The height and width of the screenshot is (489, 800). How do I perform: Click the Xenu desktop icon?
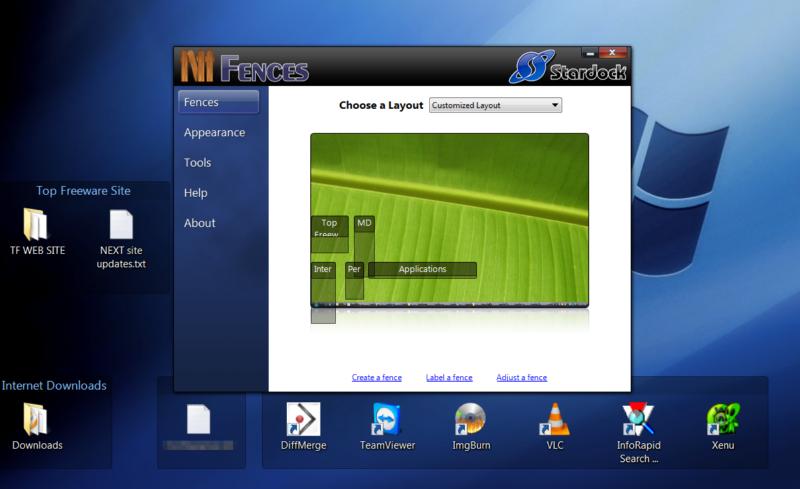tap(723, 419)
